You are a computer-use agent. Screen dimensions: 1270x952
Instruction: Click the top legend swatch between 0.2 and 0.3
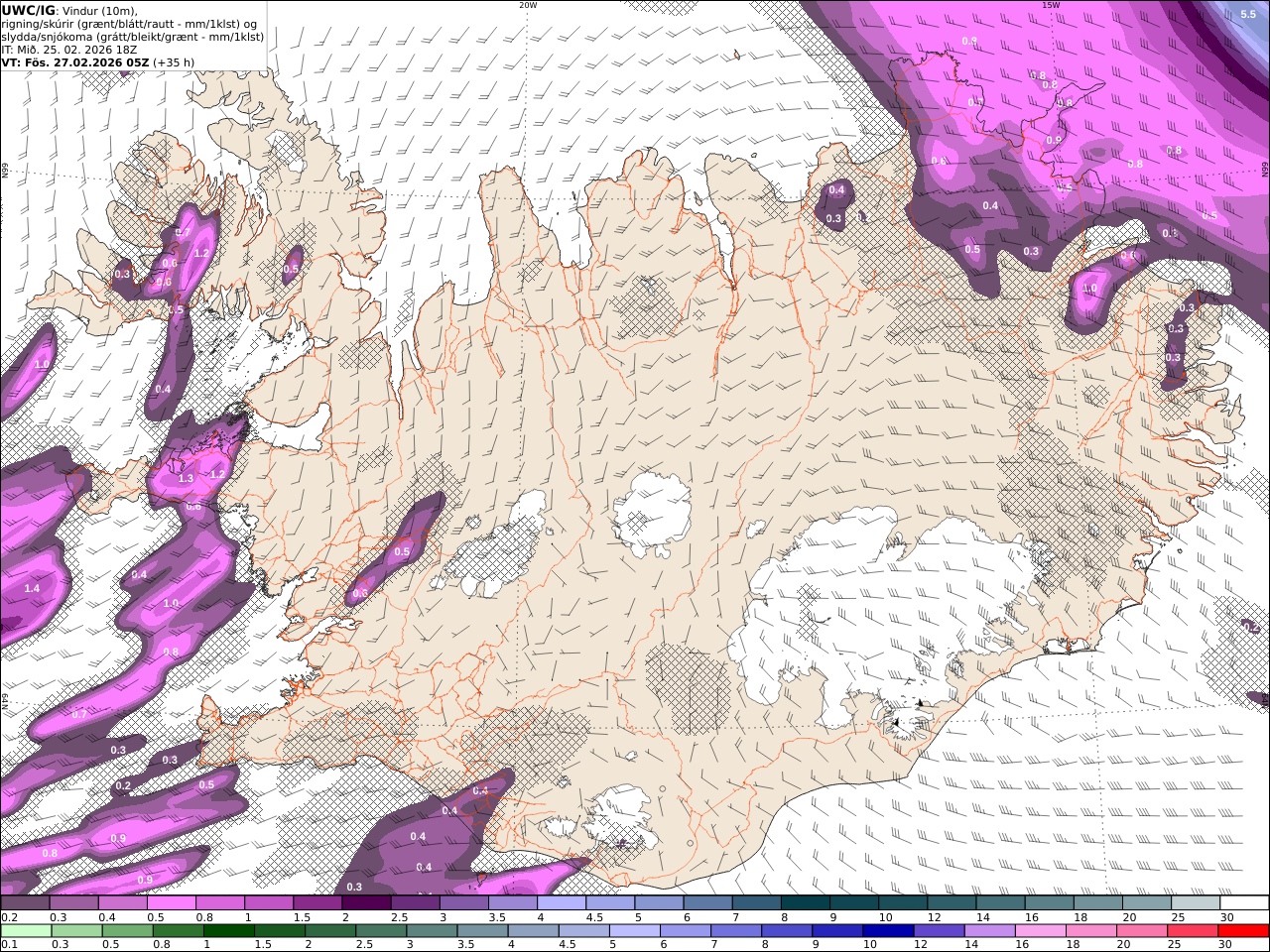coord(26,903)
